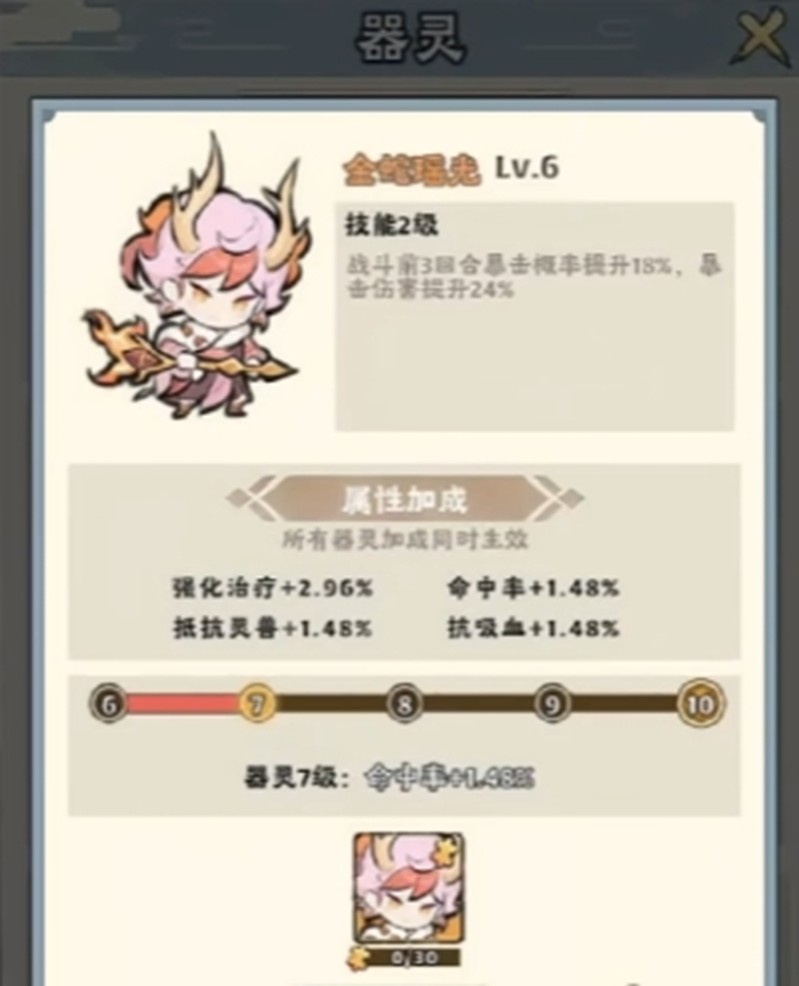Click the 属性加成 banner header

pyautogui.click(x=405, y=500)
